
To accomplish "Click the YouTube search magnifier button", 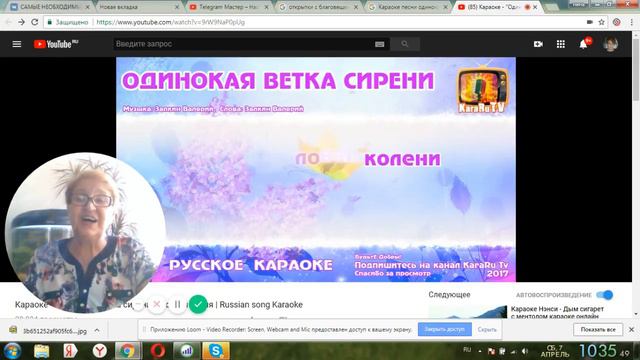I will (404, 44).
